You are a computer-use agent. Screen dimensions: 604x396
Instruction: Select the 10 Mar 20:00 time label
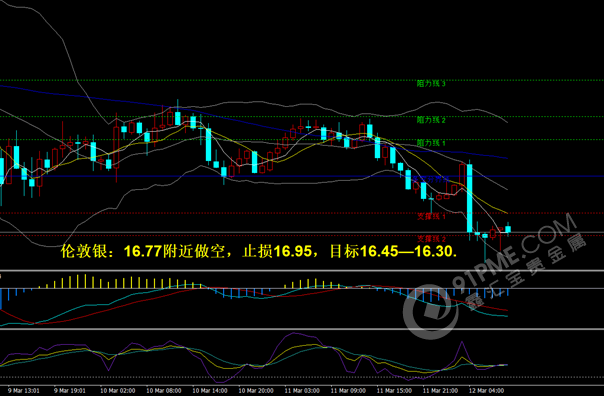pyautogui.click(x=256, y=391)
